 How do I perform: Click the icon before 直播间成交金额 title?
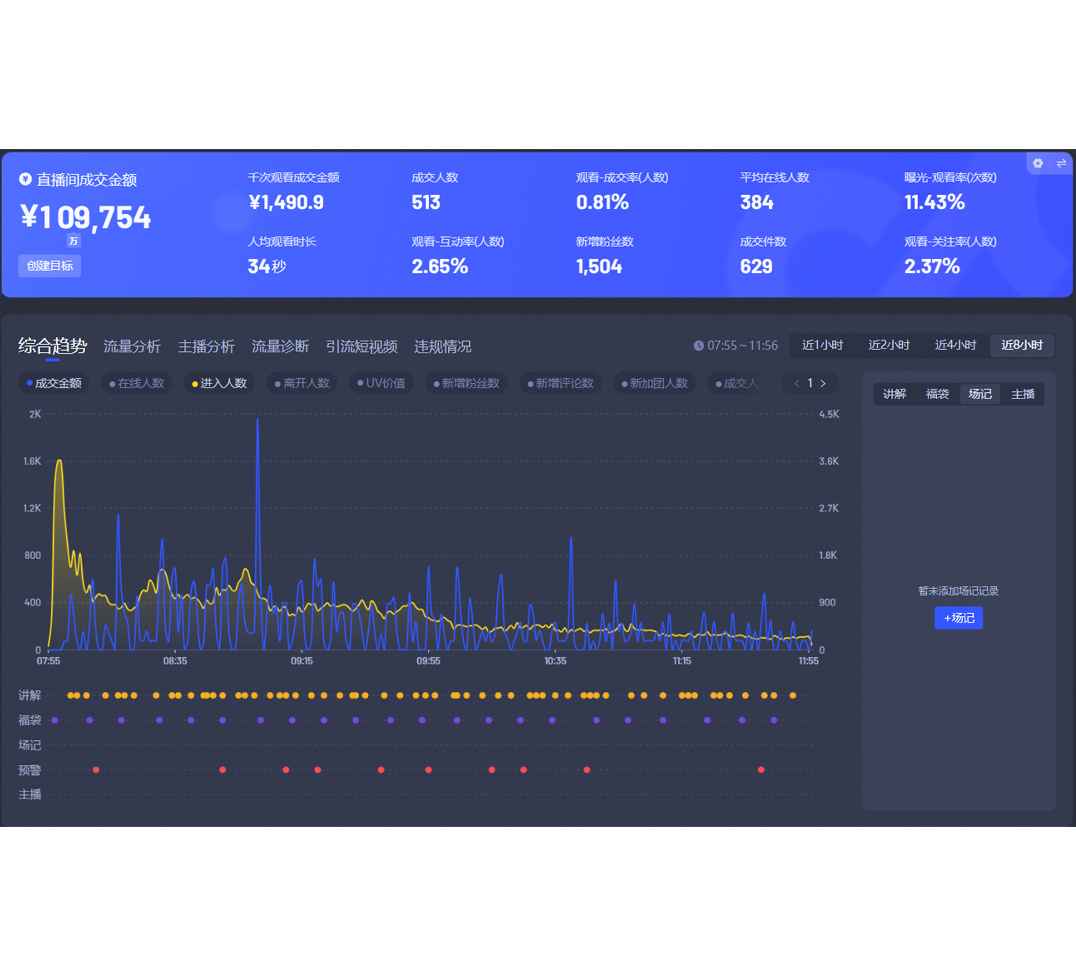tap(26, 180)
